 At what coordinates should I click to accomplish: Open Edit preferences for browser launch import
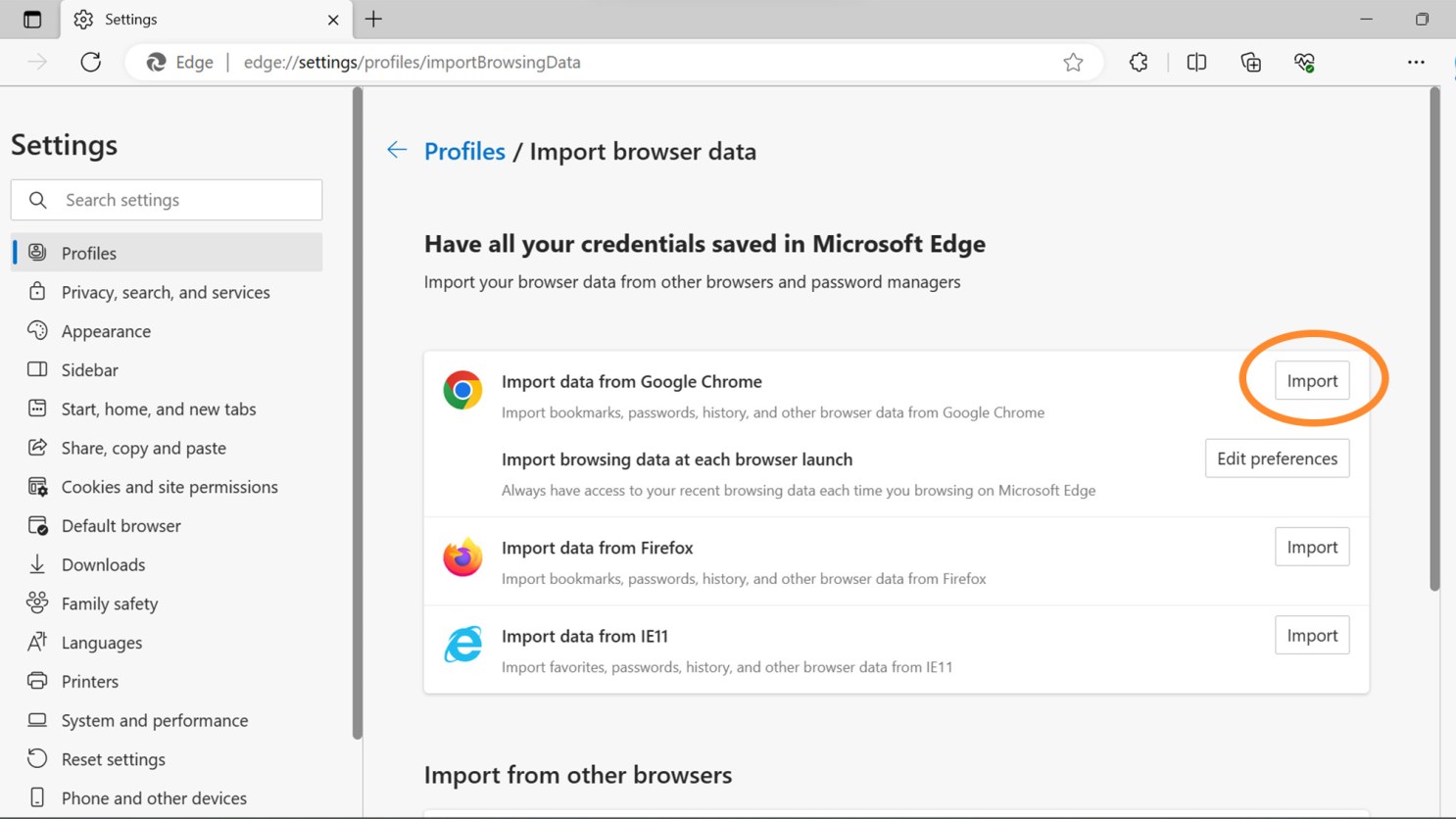tap(1277, 458)
